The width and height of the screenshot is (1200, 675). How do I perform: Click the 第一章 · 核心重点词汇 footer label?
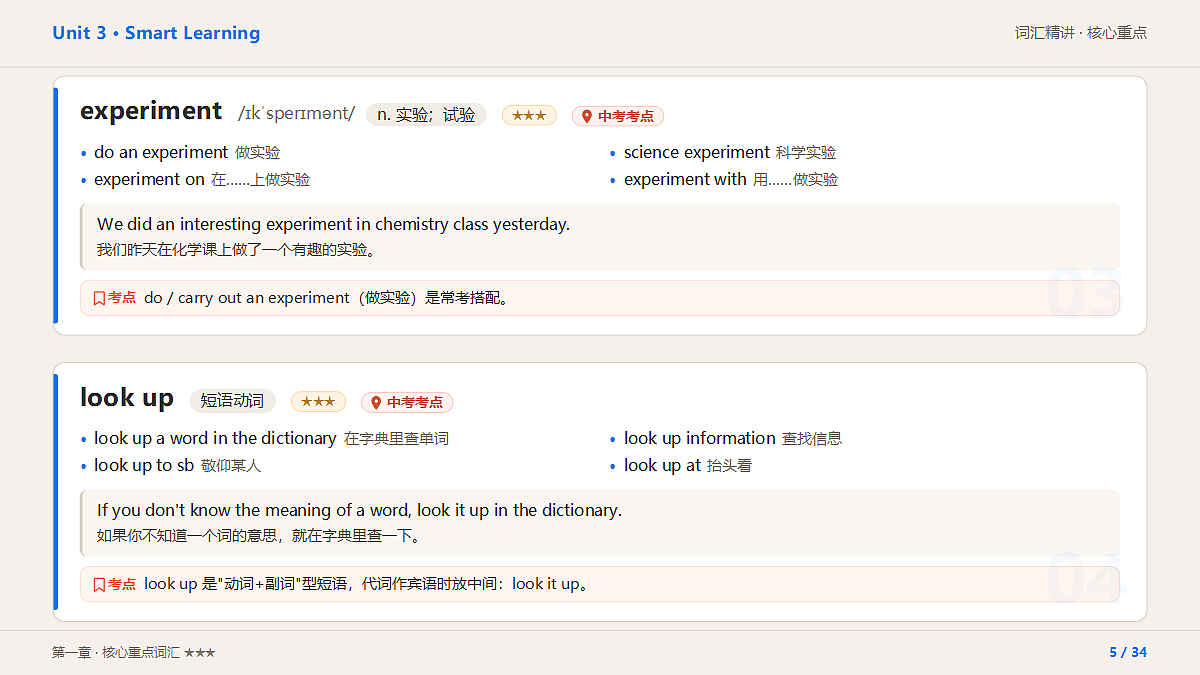click(x=116, y=653)
